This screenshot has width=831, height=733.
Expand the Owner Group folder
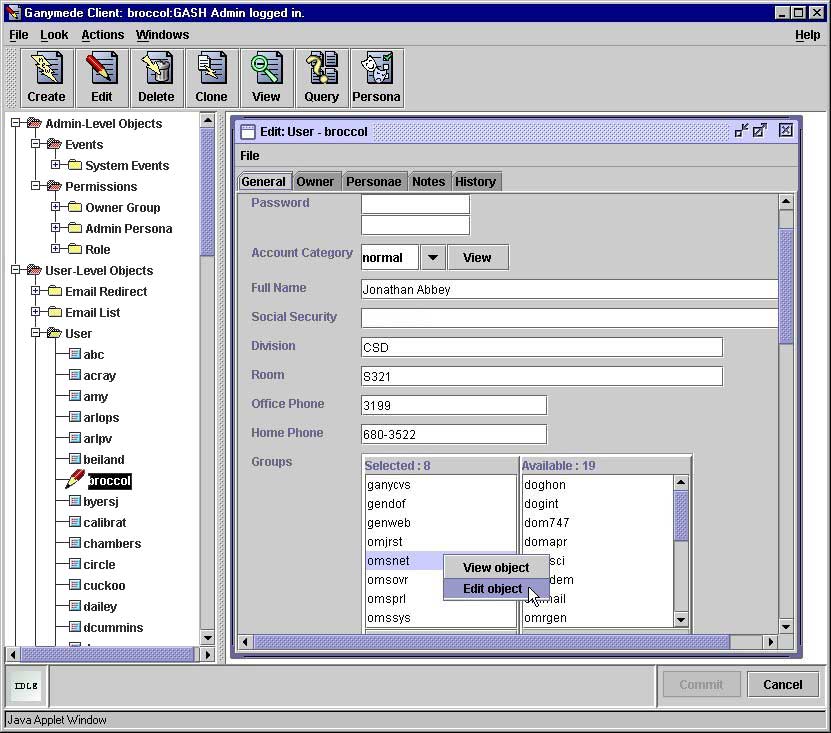click(56, 208)
